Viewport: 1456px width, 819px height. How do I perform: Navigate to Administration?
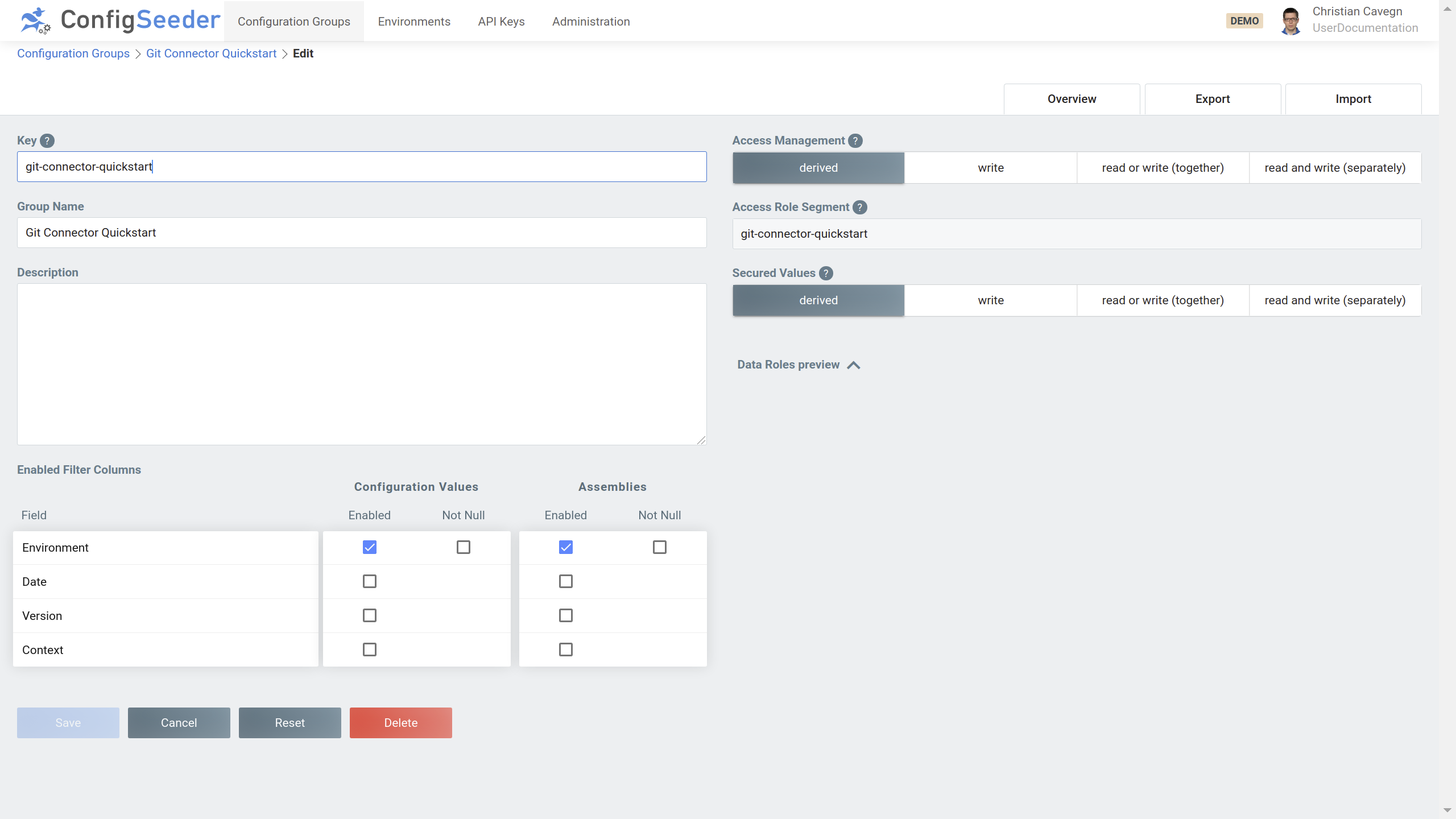click(590, 21)
